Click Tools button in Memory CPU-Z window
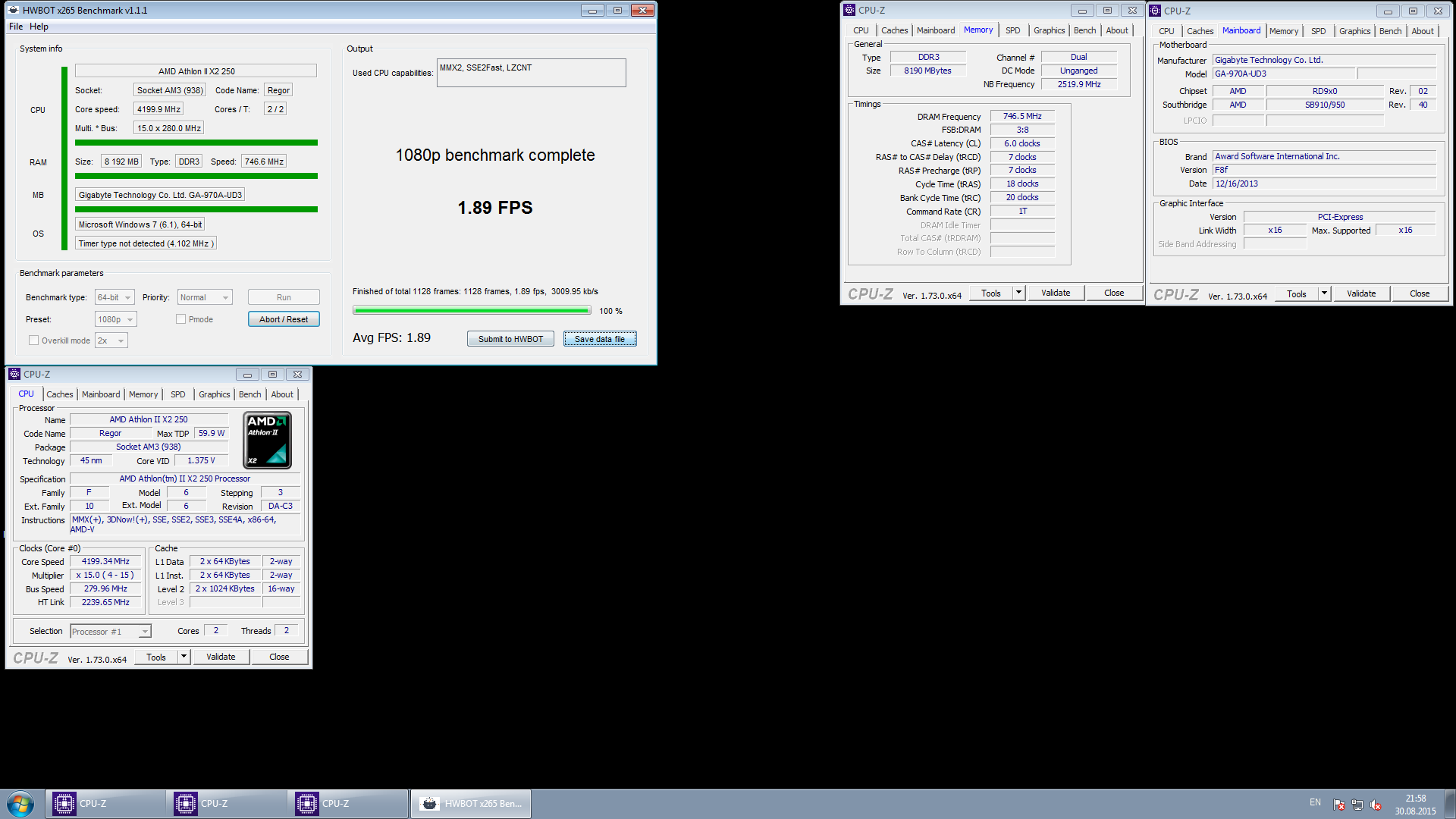 coord(990,293)
